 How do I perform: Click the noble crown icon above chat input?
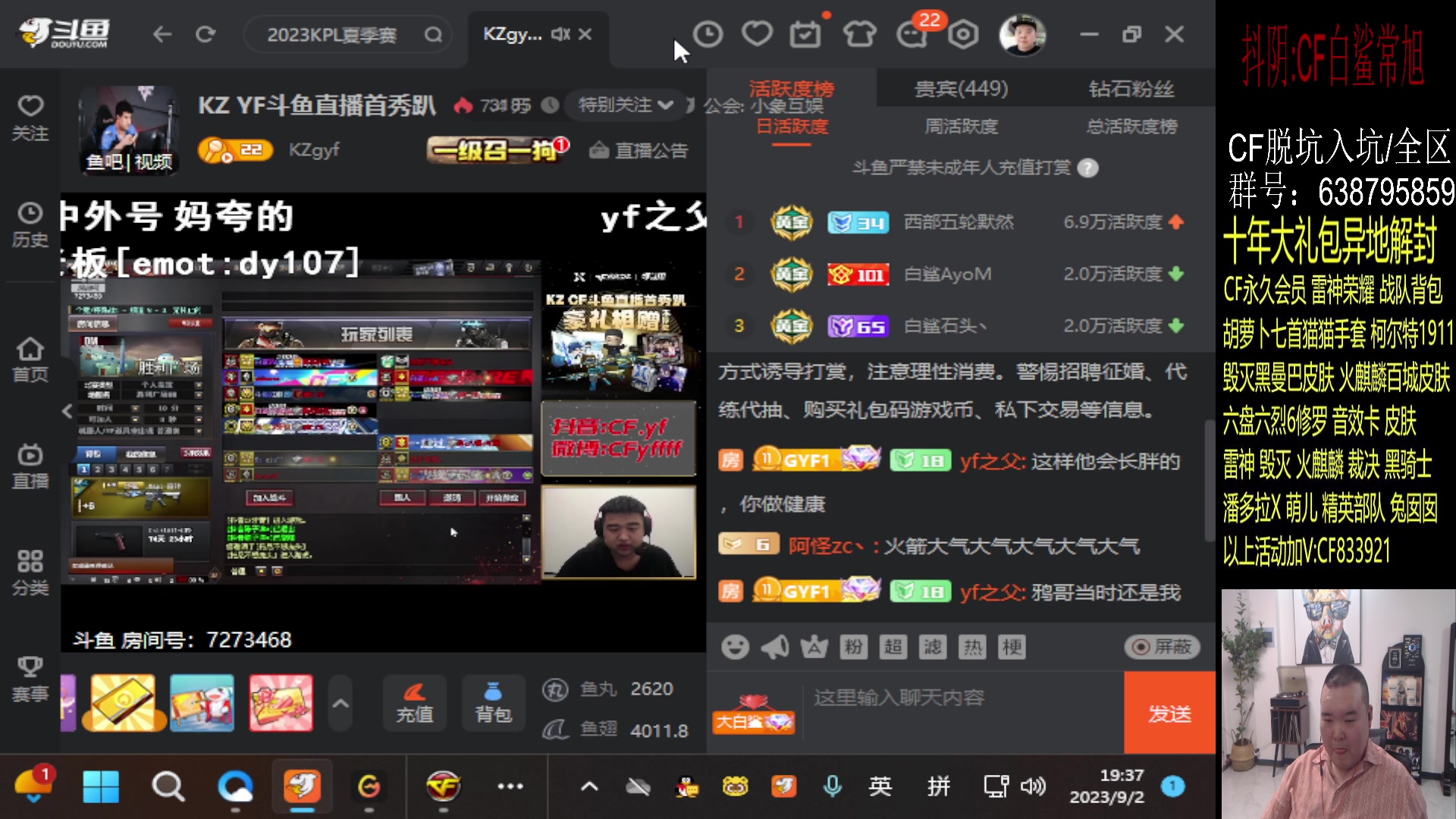(x=814, y=646)
